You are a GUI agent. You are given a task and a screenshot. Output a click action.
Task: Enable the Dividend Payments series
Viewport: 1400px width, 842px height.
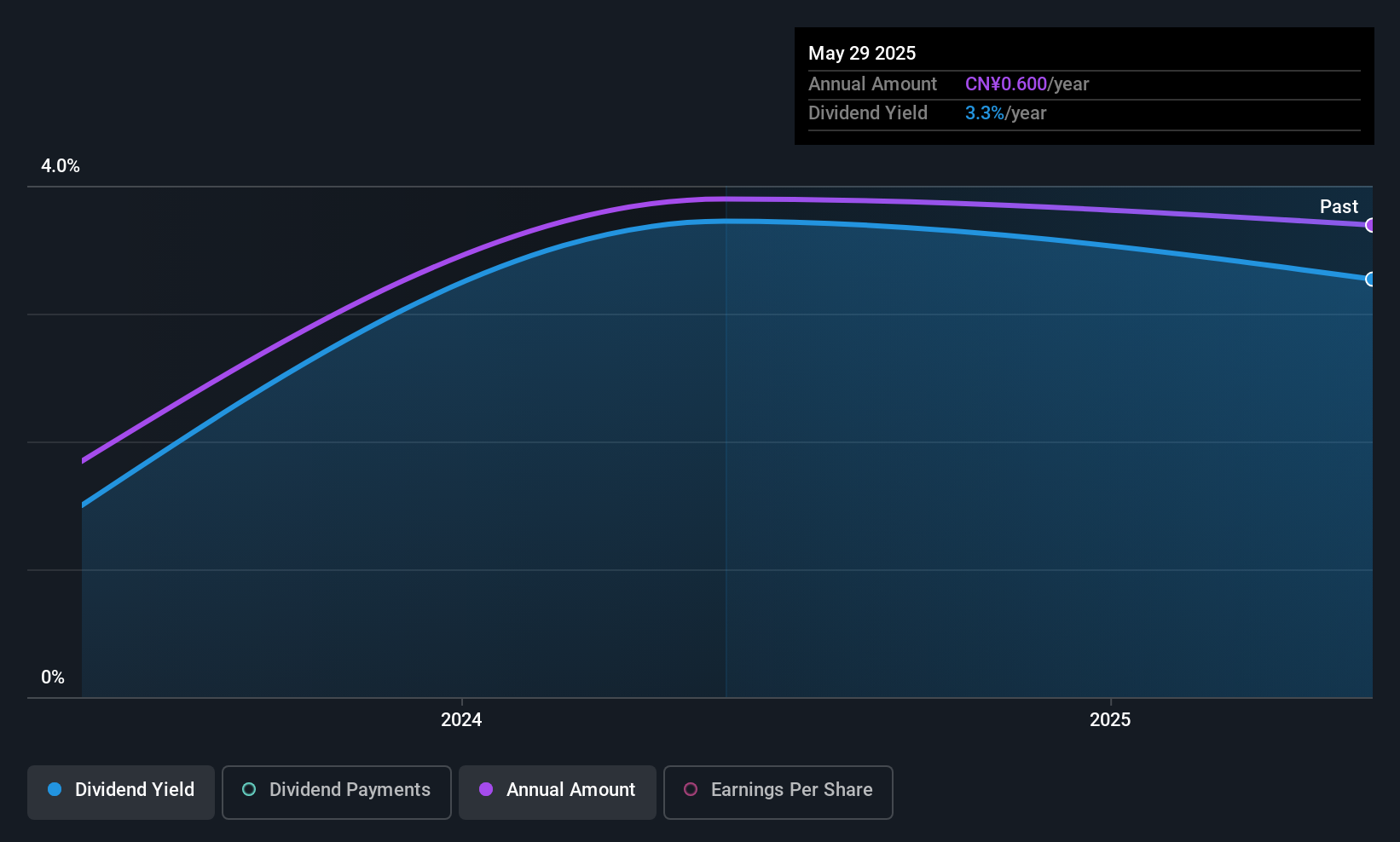(337, 792)
